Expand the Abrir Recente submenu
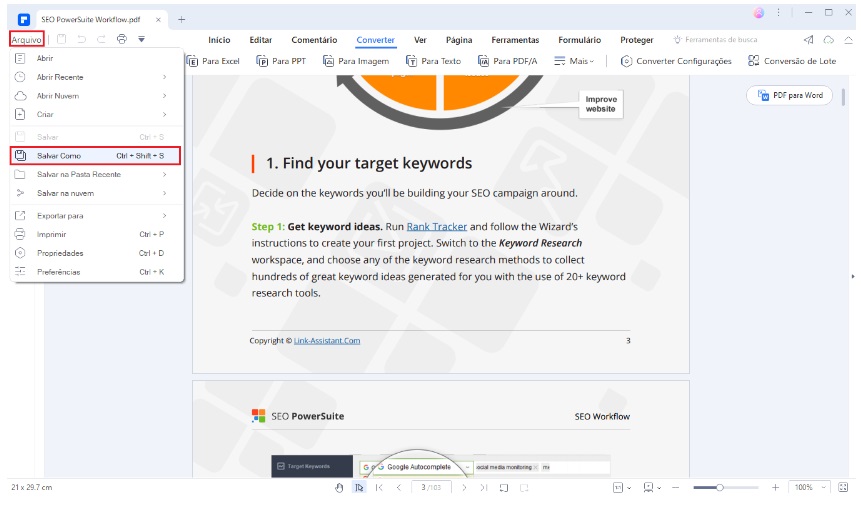This screenshot has width=861, height=507. point(90,77)
